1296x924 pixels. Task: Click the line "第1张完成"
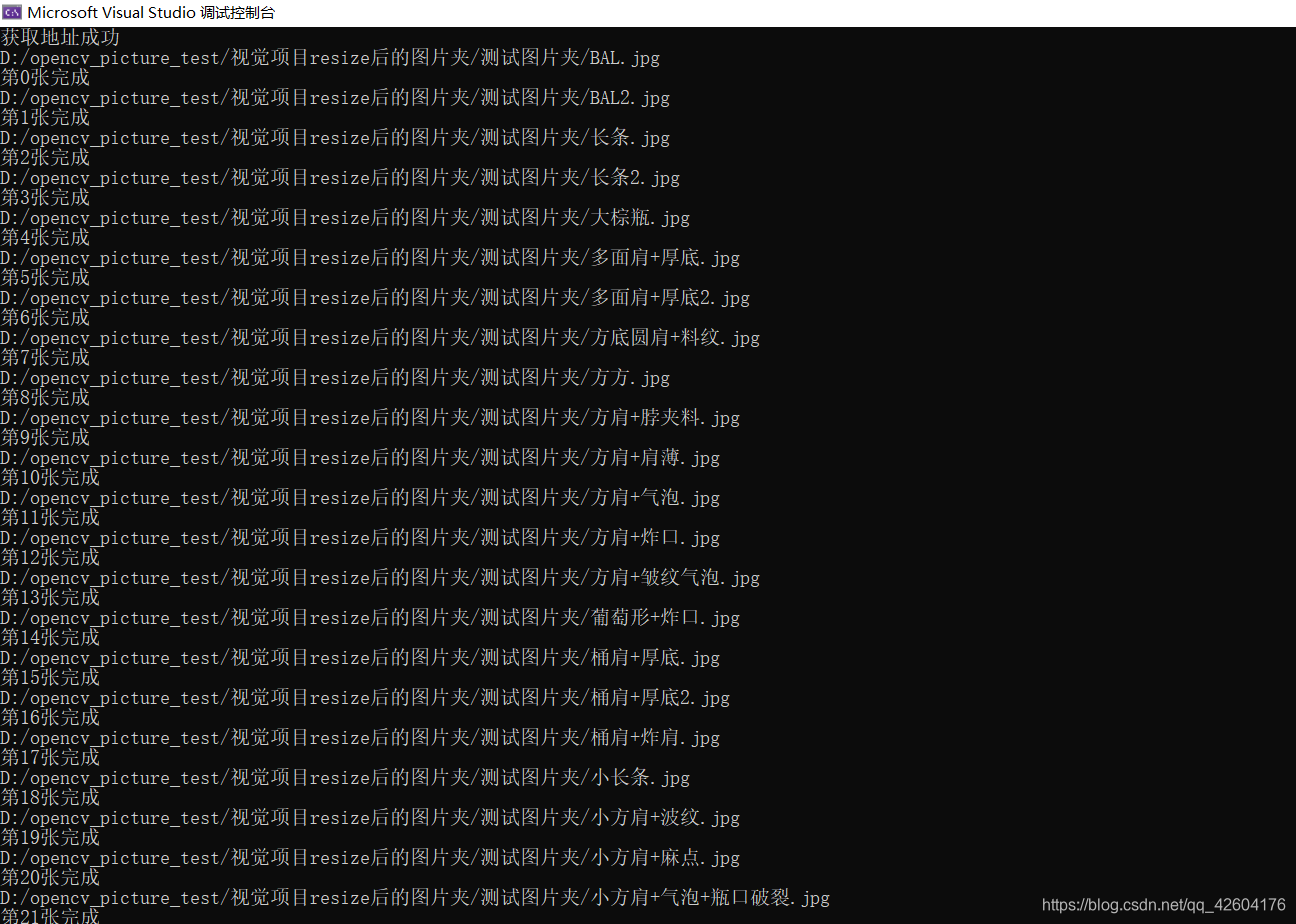coord(45,118)
